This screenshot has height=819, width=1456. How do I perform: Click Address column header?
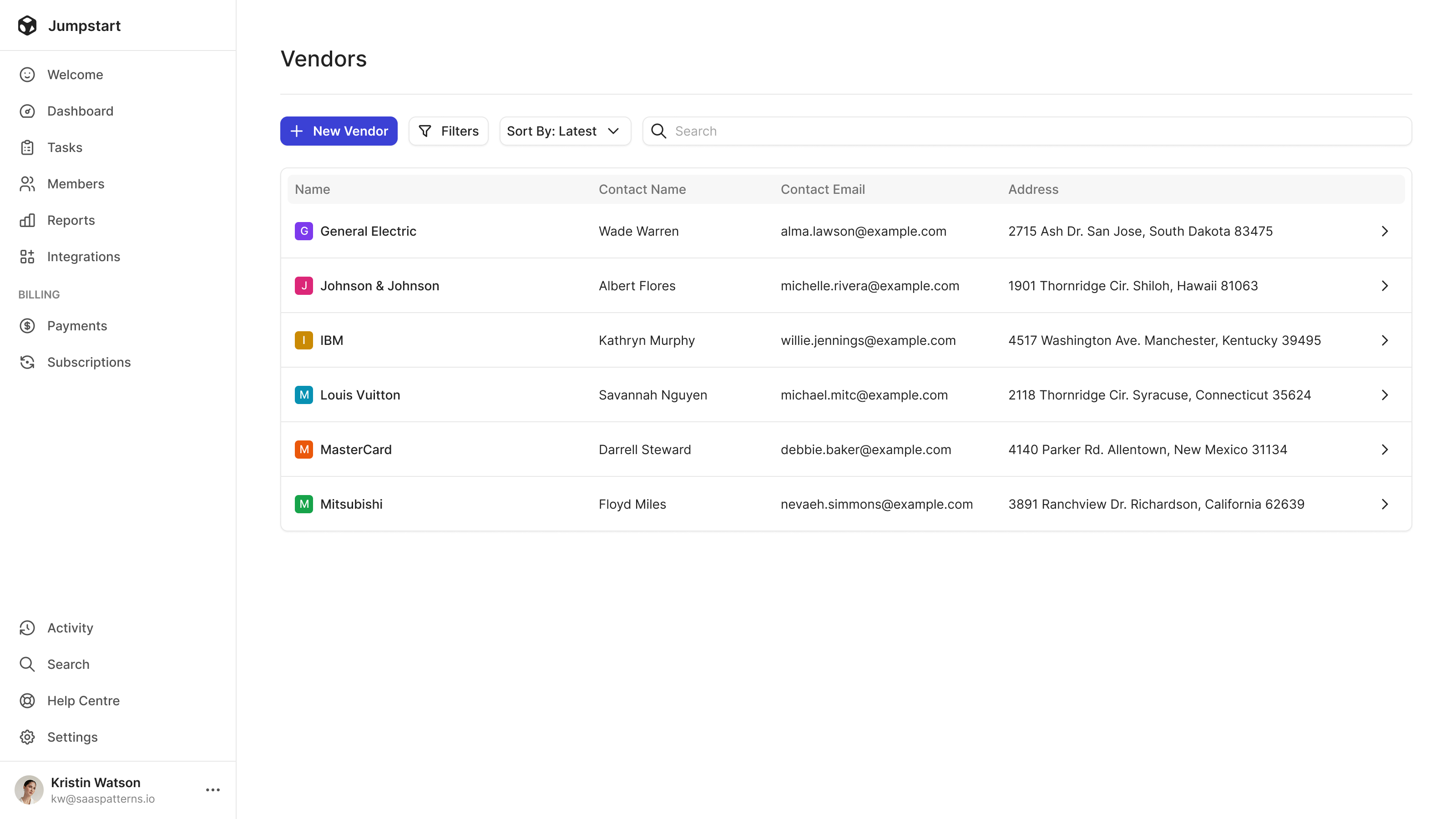point(1033,189)
